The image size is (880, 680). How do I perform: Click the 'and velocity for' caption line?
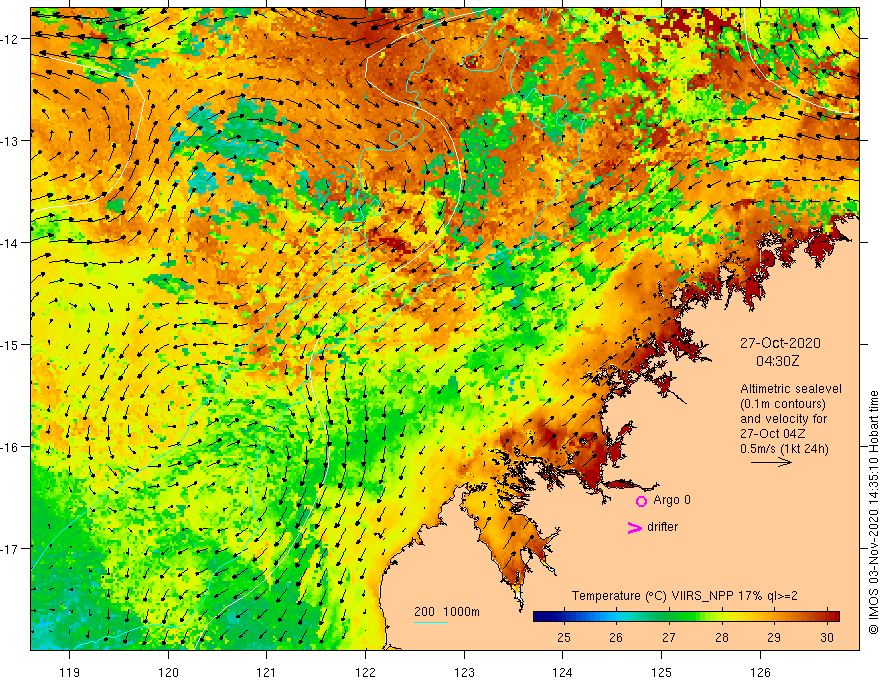click(x=784, y=419)
